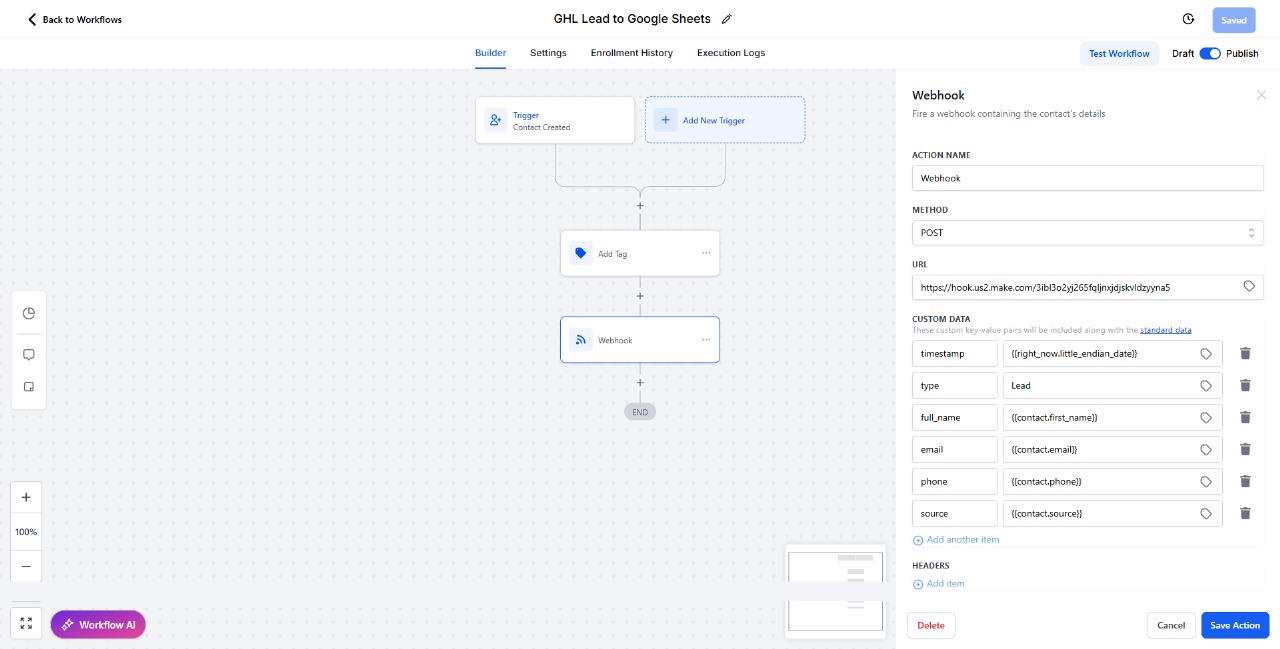This screenshot has height=649, width=1280.
Task: Click the stats pie chart icon in the sidebar
Action: [29, 313]
